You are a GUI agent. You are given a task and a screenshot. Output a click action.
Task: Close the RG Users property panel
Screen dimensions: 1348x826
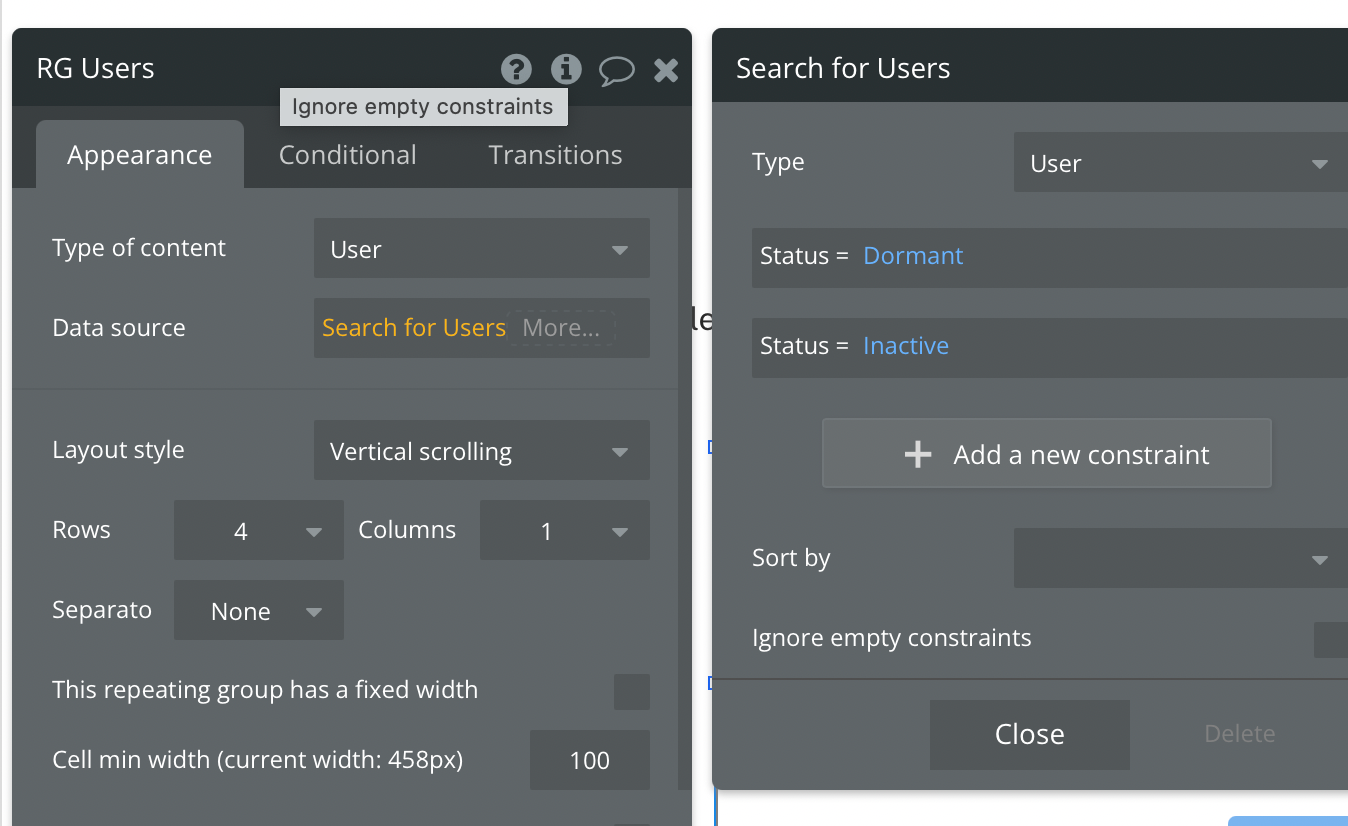click(666, 70)
